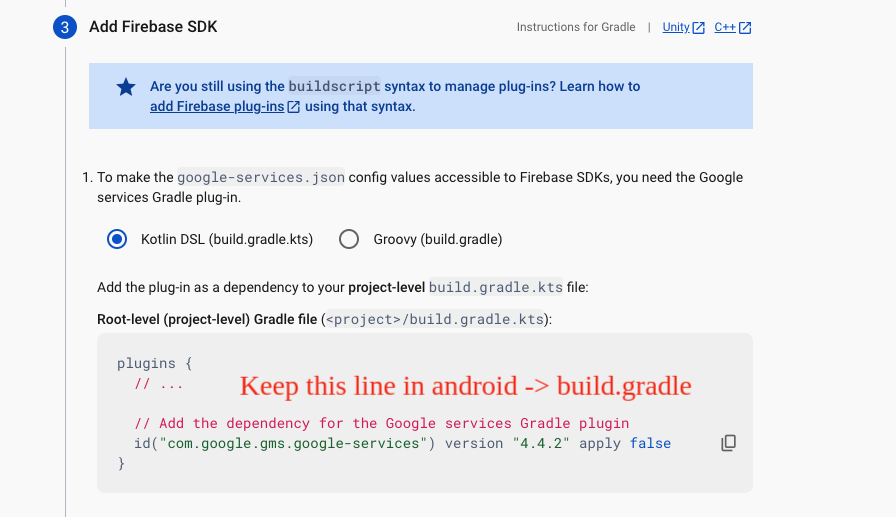The height and width of the screenshot is (517, 896).
Task: Click the Instructions for Gradle label
Action: (x=575, y=27)
